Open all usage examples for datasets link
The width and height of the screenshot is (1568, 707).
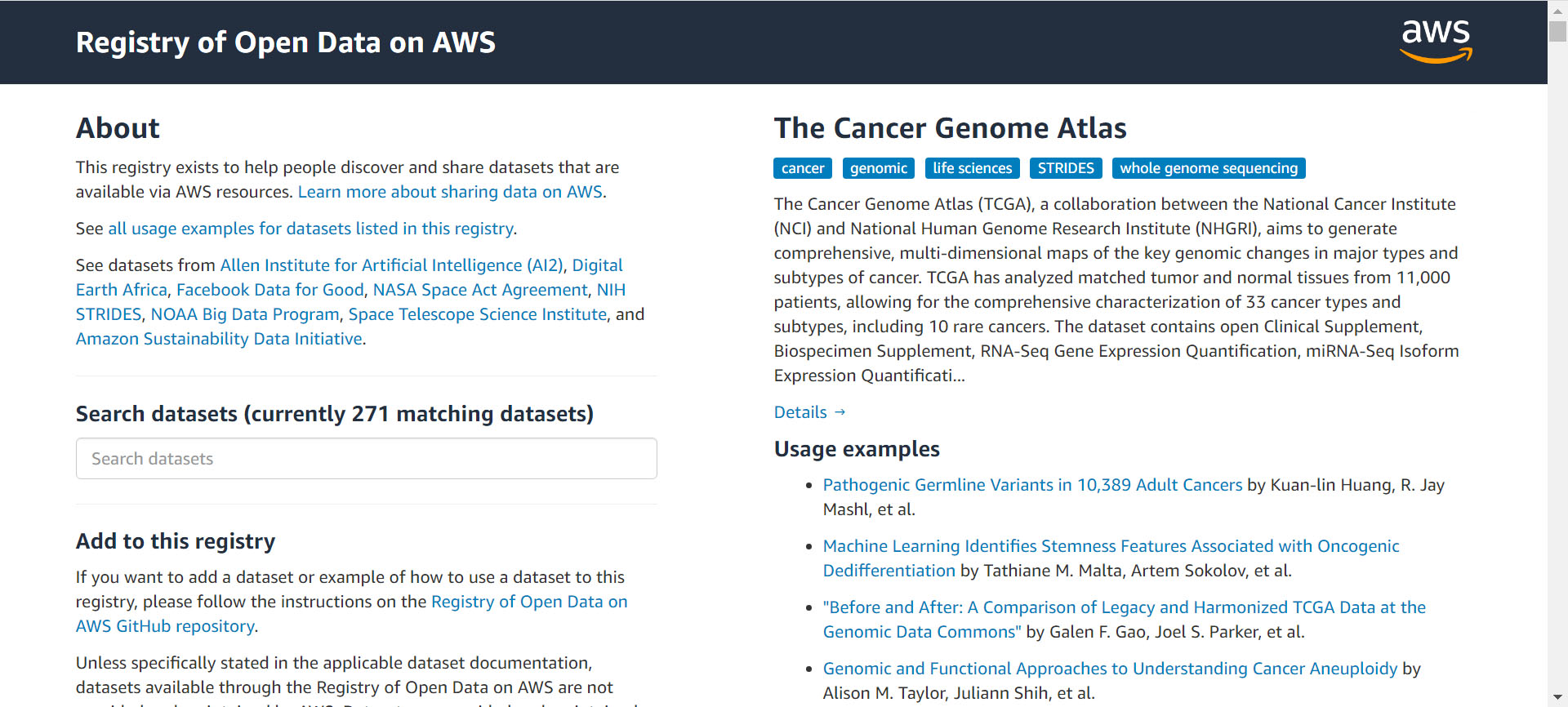[310, 229]
